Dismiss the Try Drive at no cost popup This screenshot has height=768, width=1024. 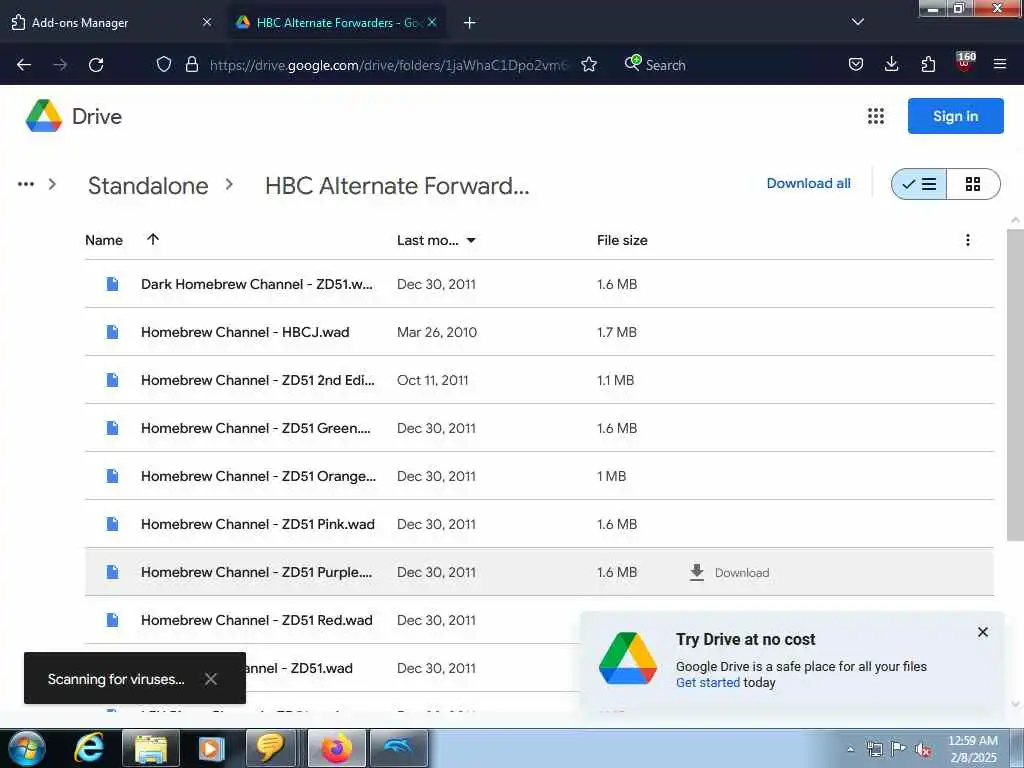[983, 632]
